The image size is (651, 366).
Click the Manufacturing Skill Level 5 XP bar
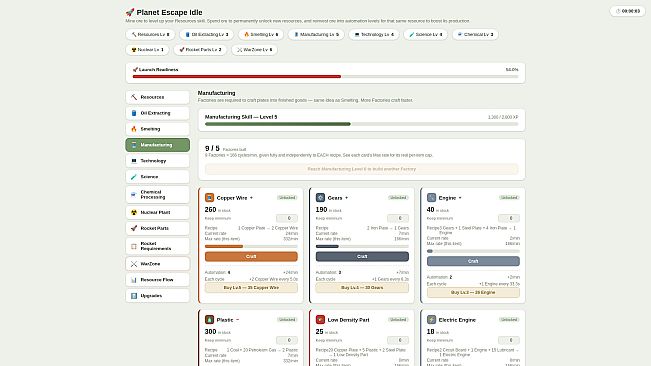coord(362,124)
